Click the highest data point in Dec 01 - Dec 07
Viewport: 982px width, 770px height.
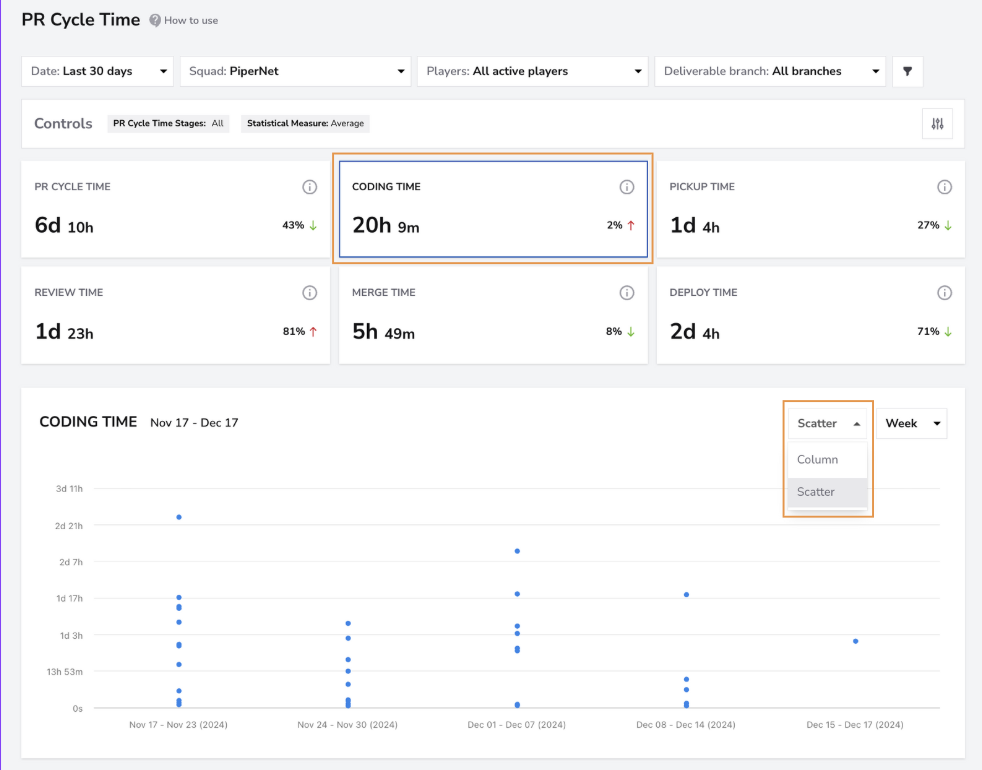(x=517, y=551)
